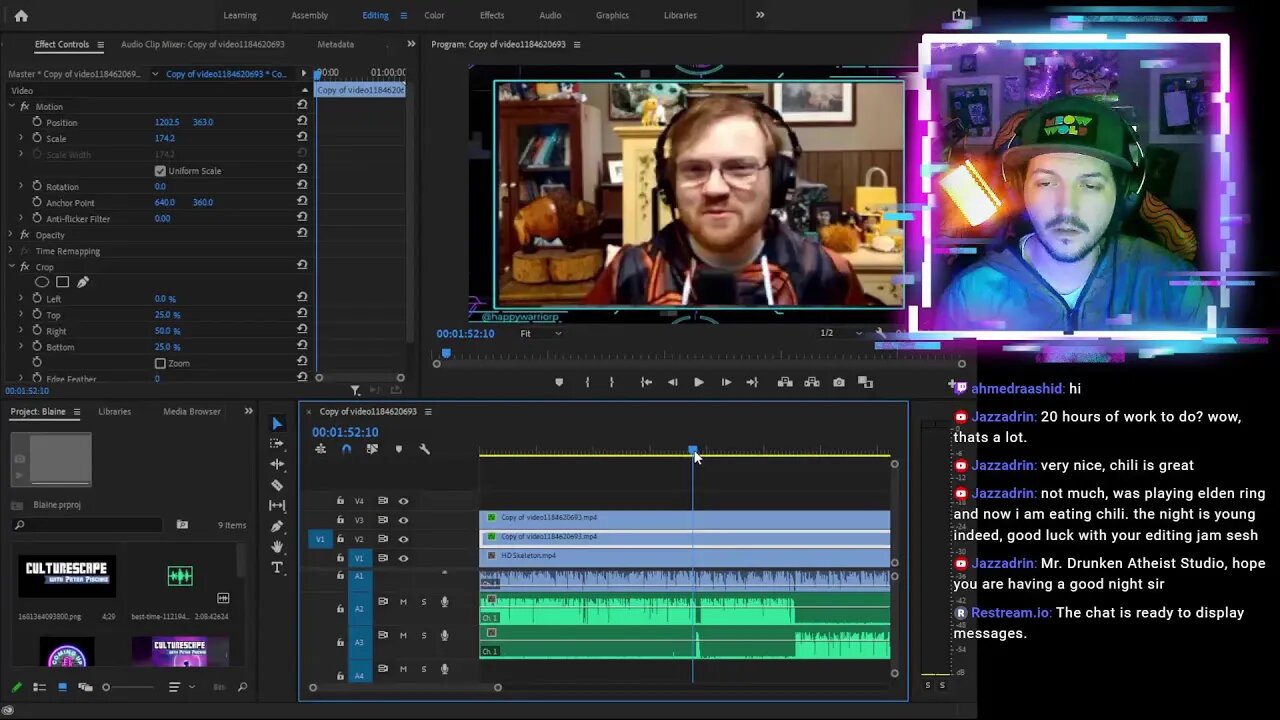Viewport: 1280px width, 720px height.
Task: Switch to the Effects workspace
Action: [492, 15]
